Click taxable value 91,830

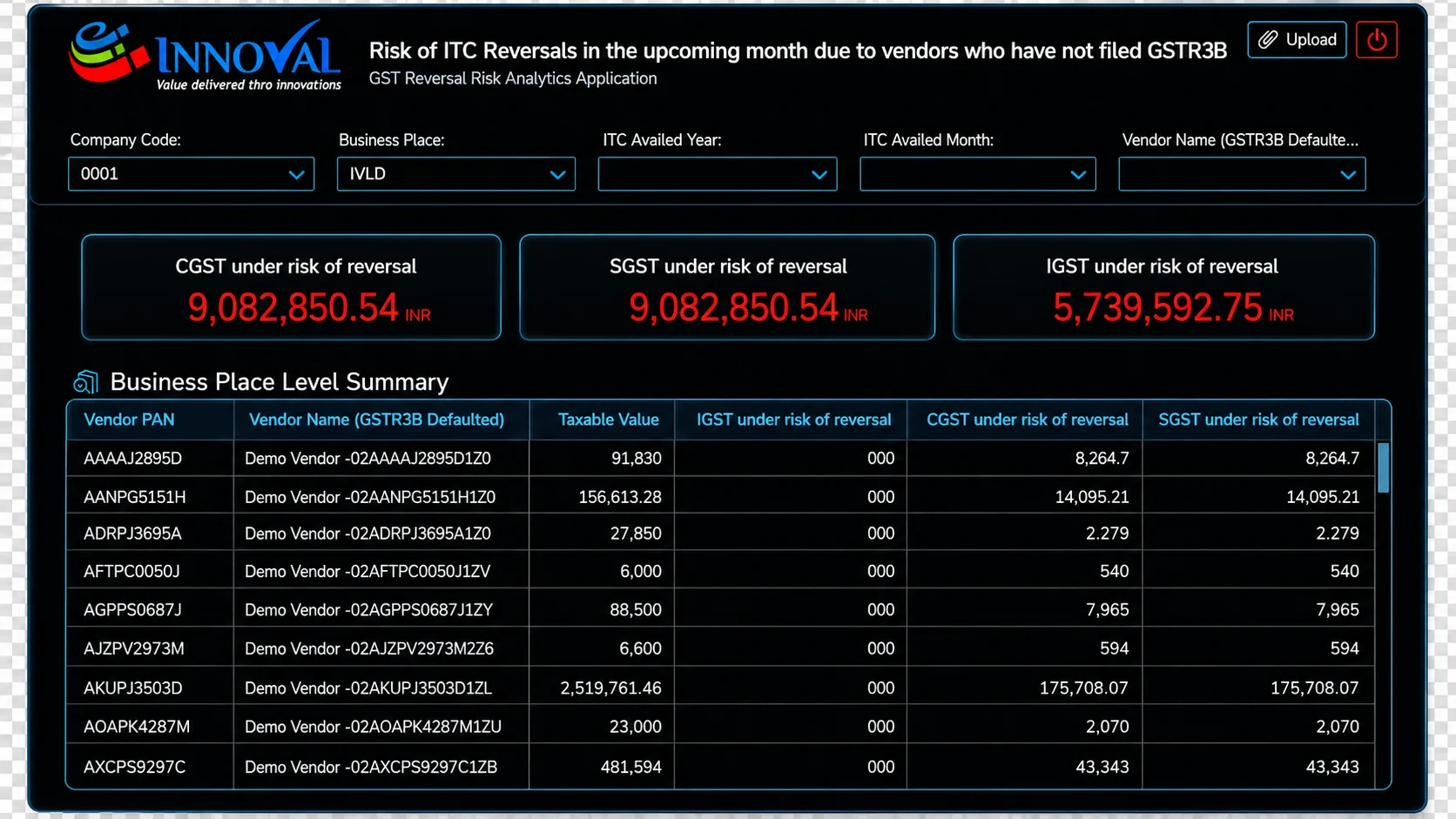(x=636, y=459)
